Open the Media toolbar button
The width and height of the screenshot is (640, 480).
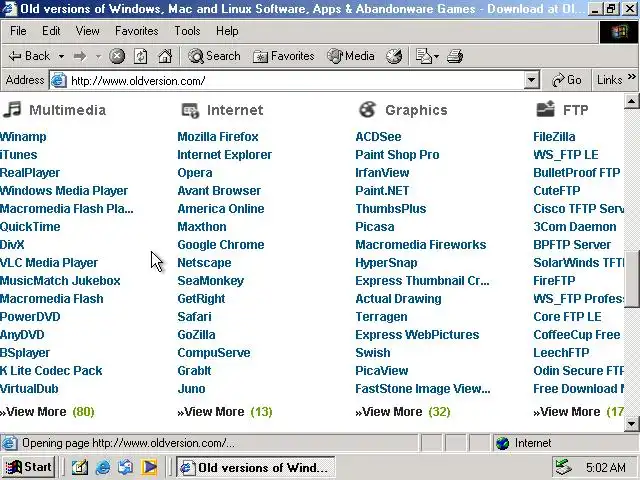pyautogui.click(x=351, y=56)
